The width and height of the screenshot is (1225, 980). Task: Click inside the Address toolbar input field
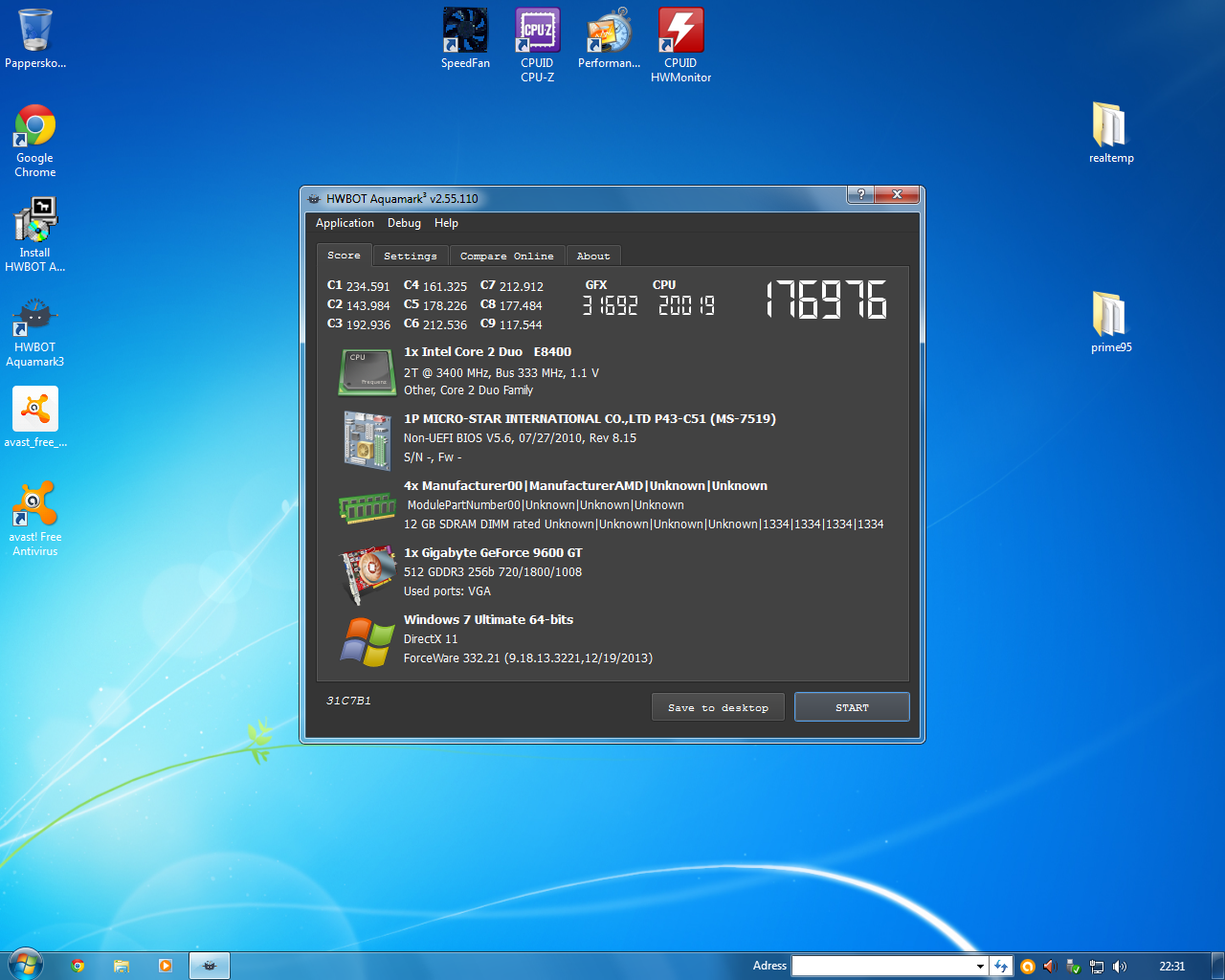coord(882,967)
